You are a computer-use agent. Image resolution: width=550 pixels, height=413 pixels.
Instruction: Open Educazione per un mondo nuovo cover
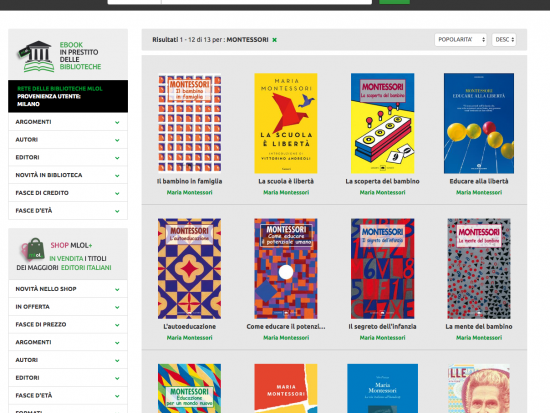coord(189,388)
